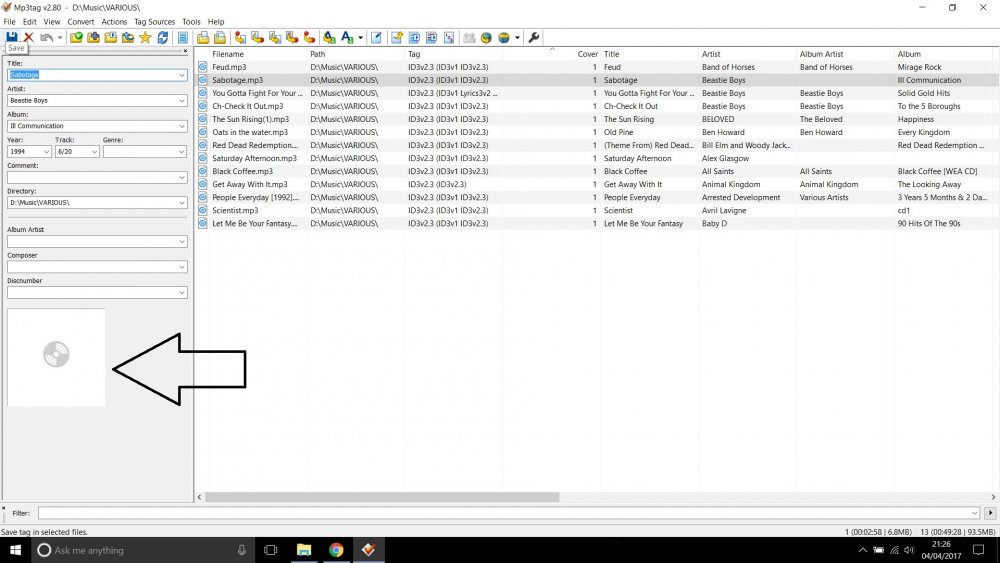Click the Undo arrow icon
1000x563 pixels.
[x=46, y=38]
